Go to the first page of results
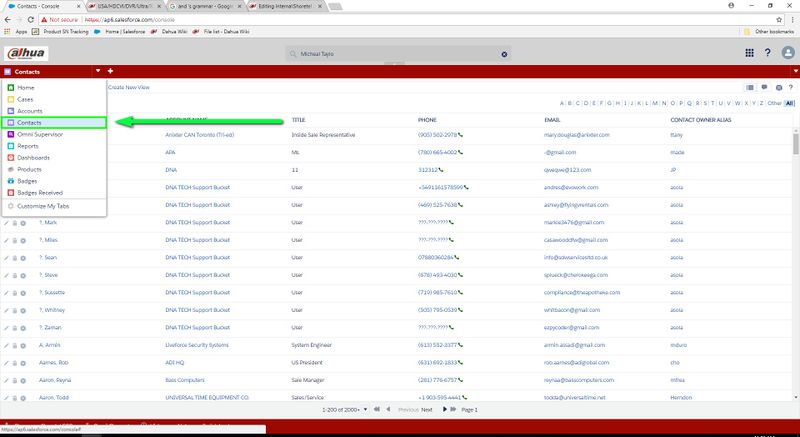 pos(377,409)
